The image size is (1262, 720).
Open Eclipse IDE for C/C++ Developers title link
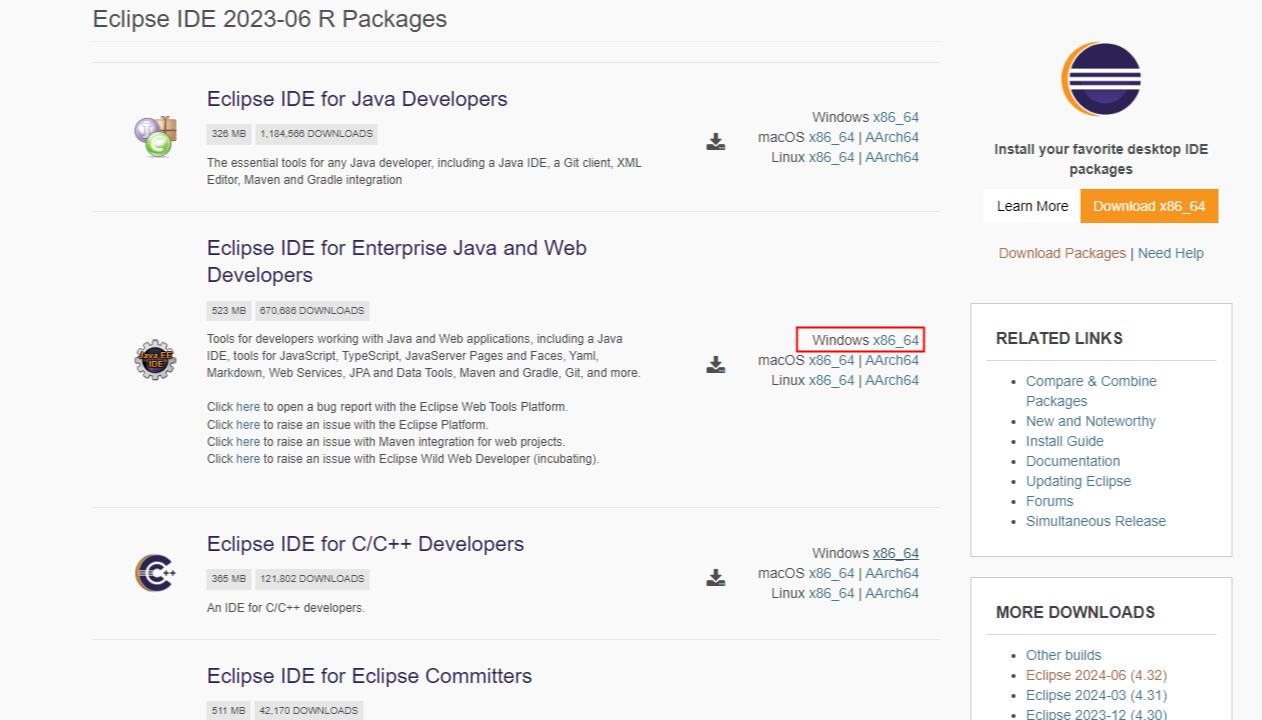[x=365, y=544]
